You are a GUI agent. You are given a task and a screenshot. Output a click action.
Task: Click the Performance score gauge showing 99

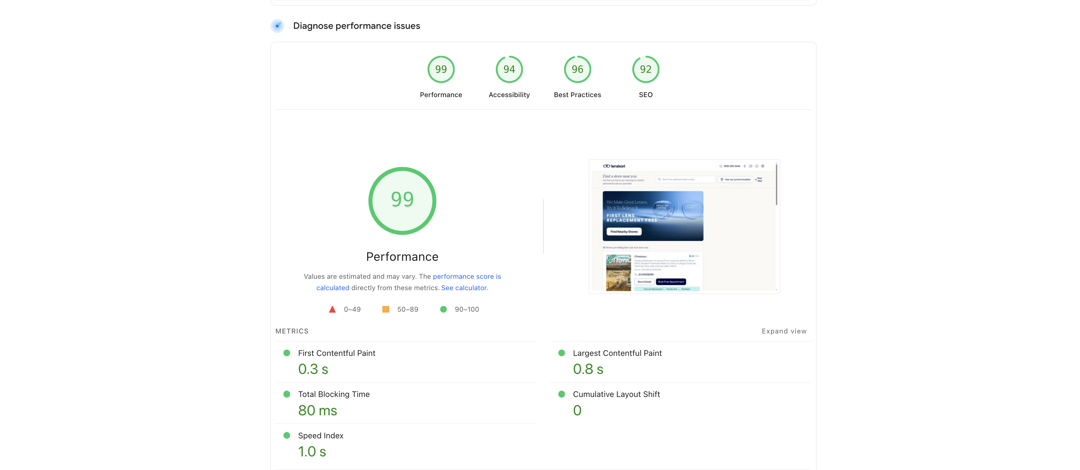pyautogui.click(x=441, y=70)
